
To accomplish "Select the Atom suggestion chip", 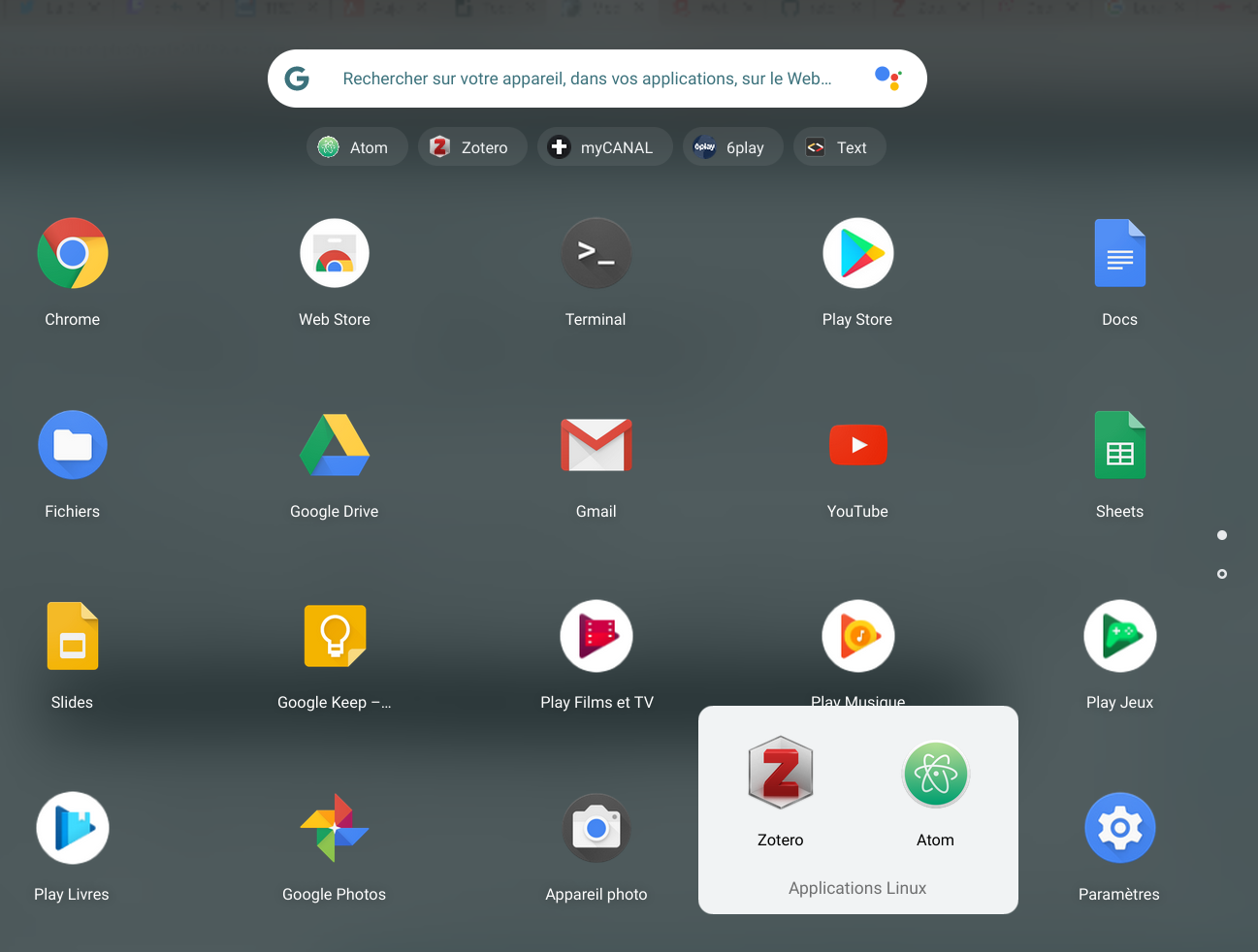I will click(357, 147).
